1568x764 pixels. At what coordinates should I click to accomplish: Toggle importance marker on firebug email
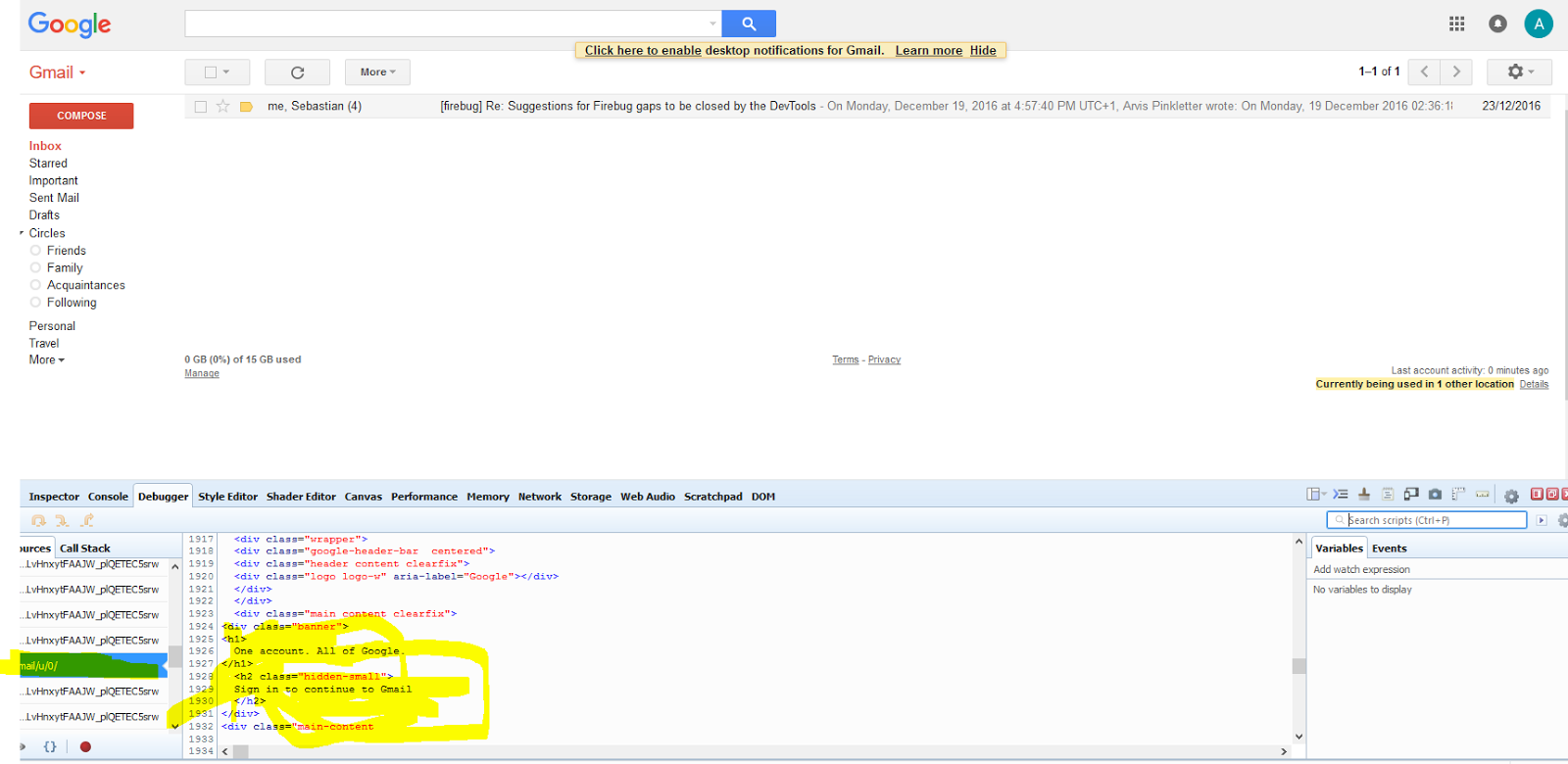(246, 107)
